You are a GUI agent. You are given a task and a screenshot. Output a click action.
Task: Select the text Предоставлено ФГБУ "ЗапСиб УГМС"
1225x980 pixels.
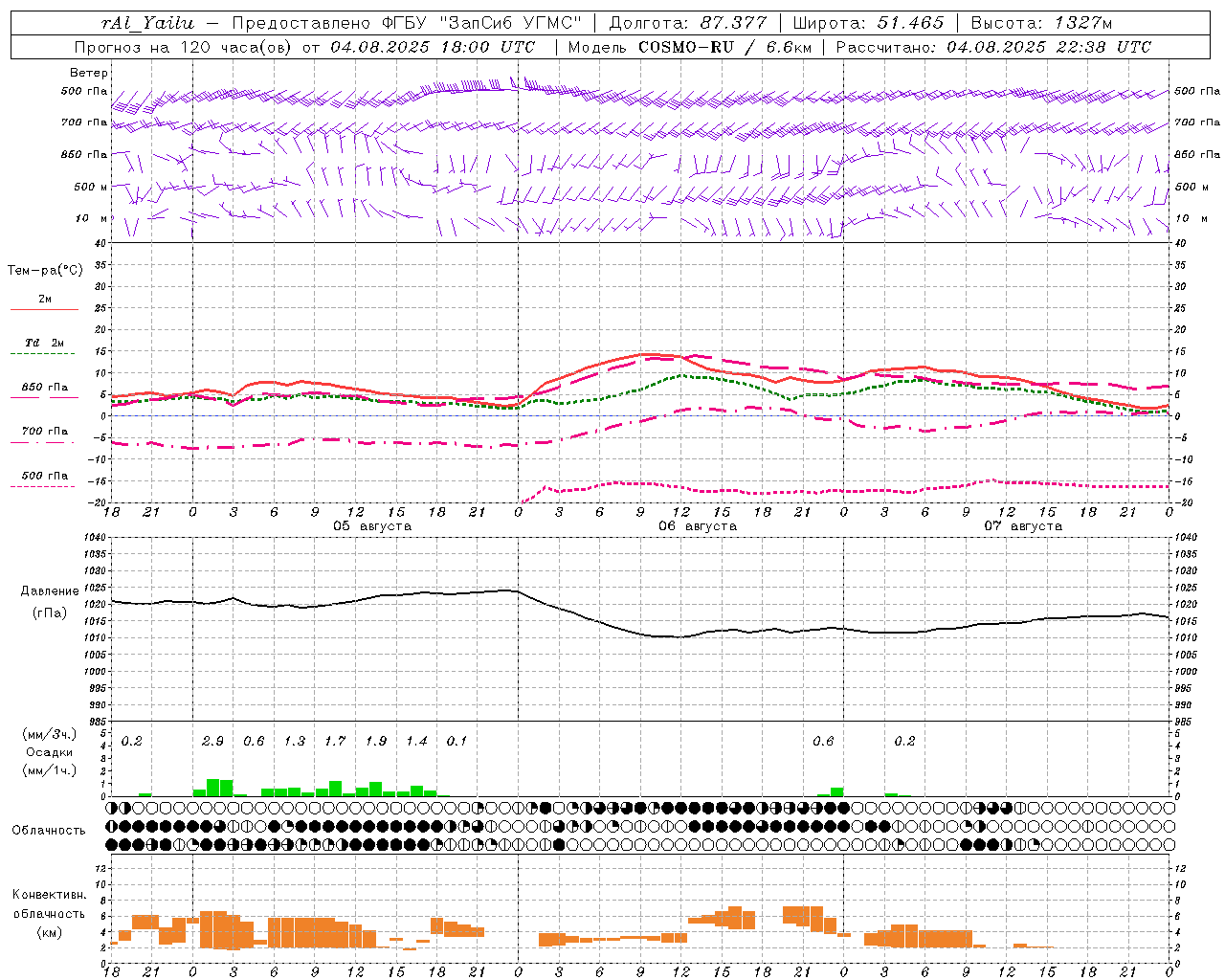click(x=408, y=23)
